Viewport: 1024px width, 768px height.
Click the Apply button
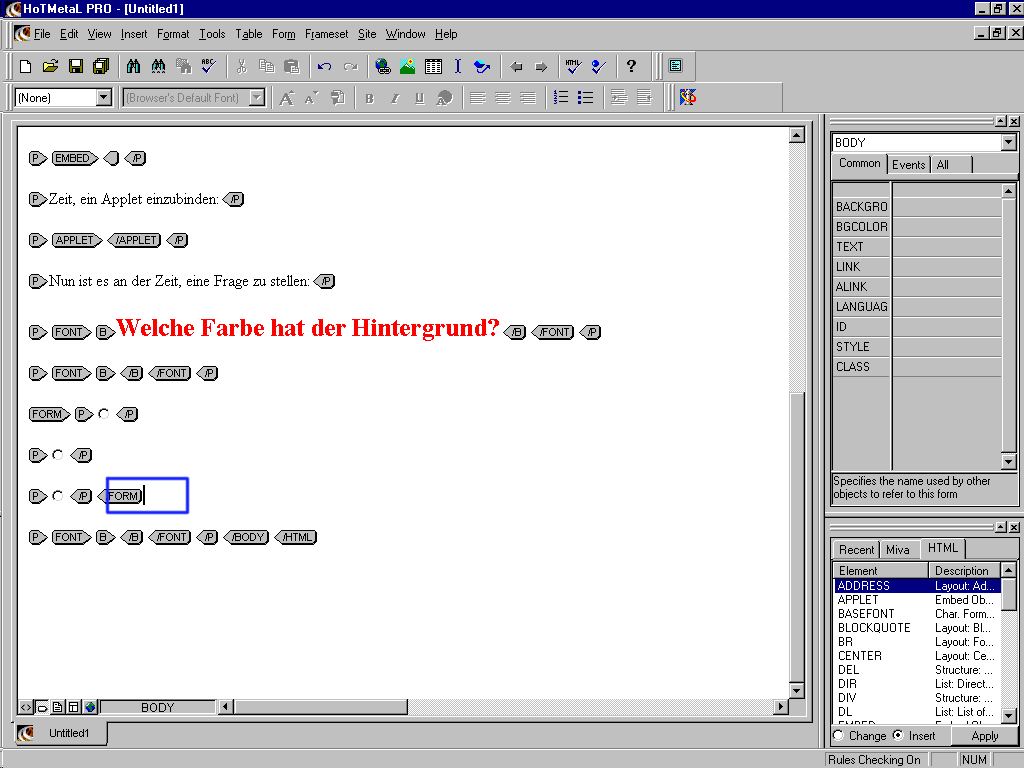tap(984, 735)
